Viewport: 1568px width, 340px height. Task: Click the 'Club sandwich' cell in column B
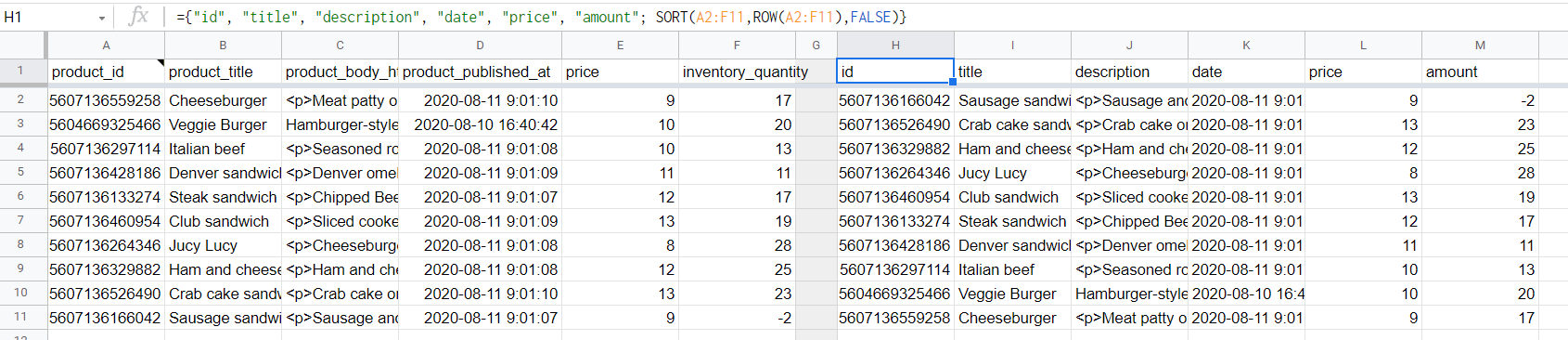(223, 221)
